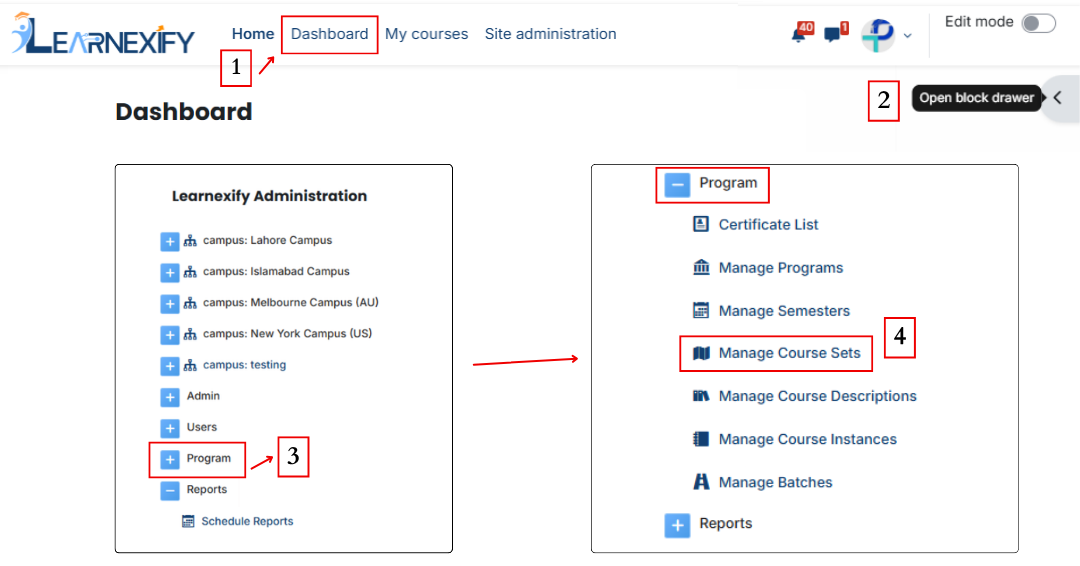Click the Manage Batches road icon
This screenshot has height=566, width=1080.
(x=701, y=482)
